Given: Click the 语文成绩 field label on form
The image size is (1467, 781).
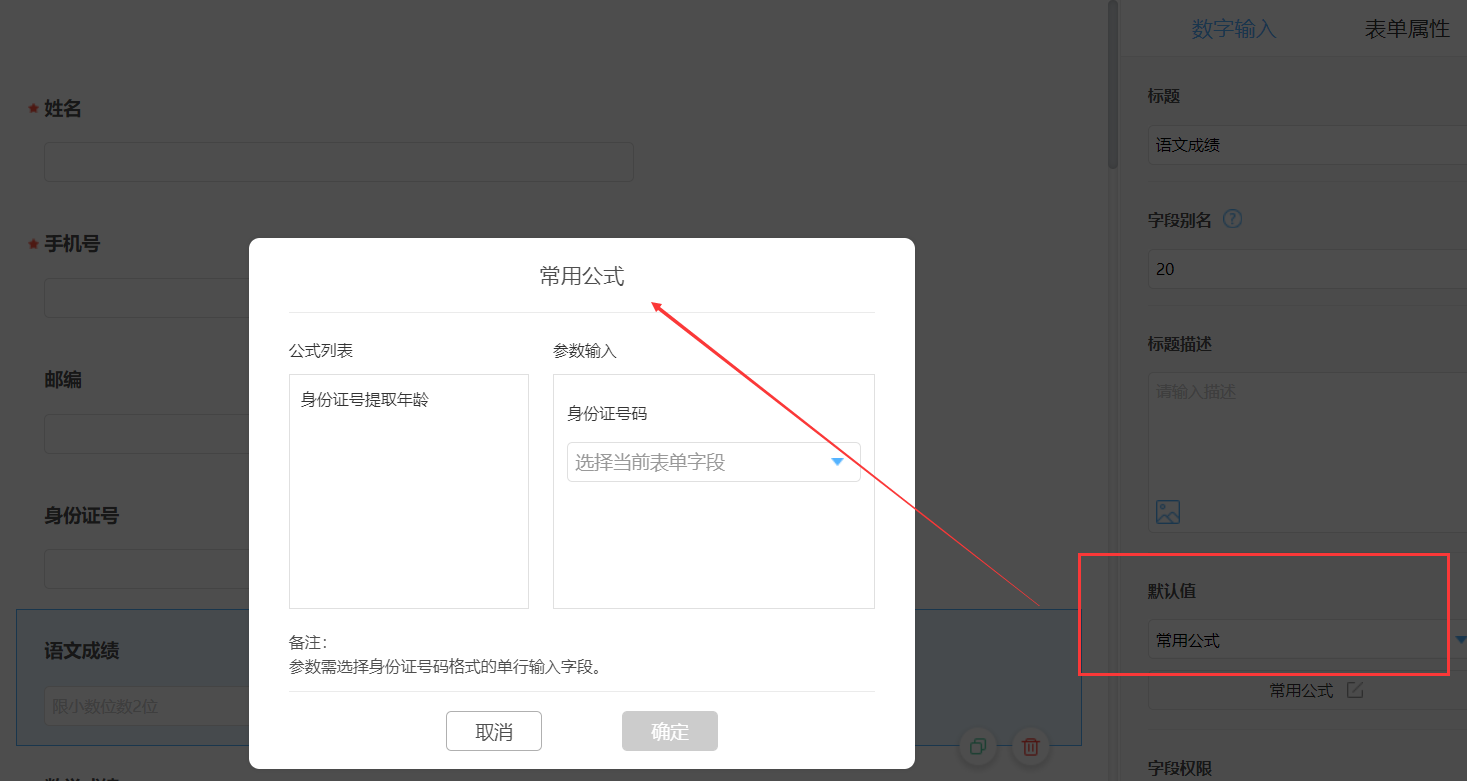Looking at the screenshot, I should tap(82, 651).
